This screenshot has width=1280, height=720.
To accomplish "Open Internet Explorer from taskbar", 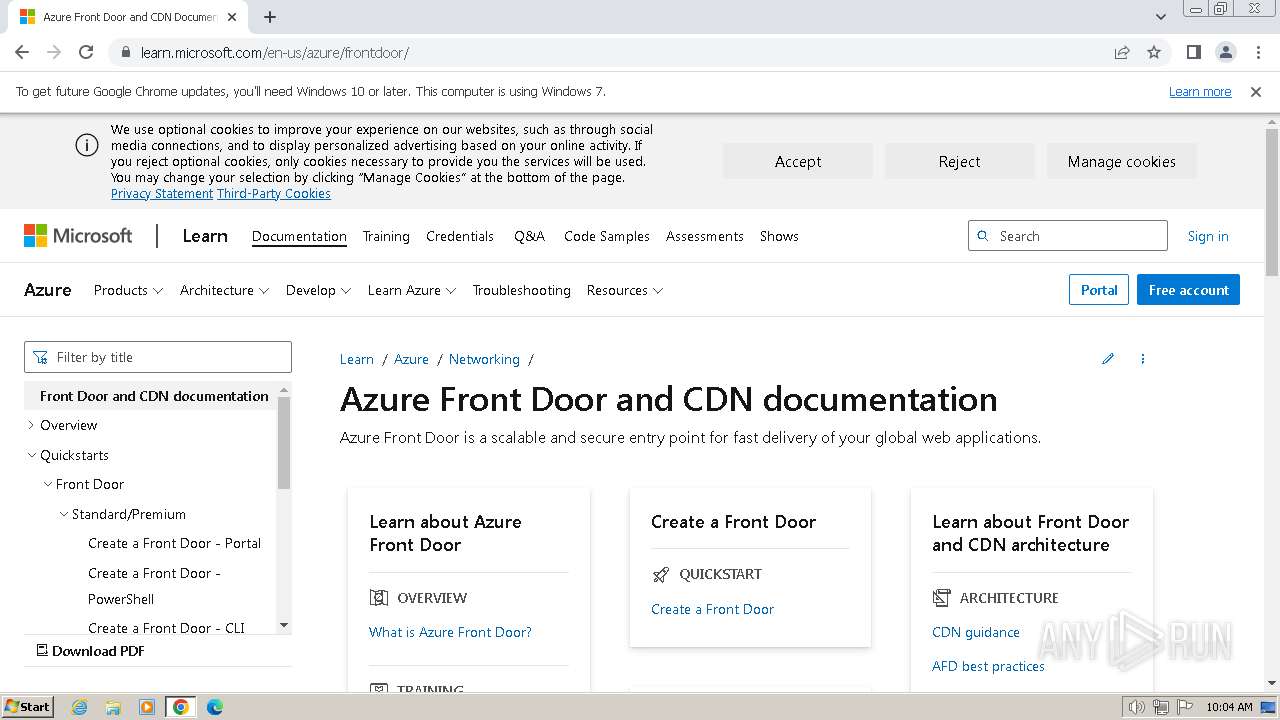I will 80,707.
